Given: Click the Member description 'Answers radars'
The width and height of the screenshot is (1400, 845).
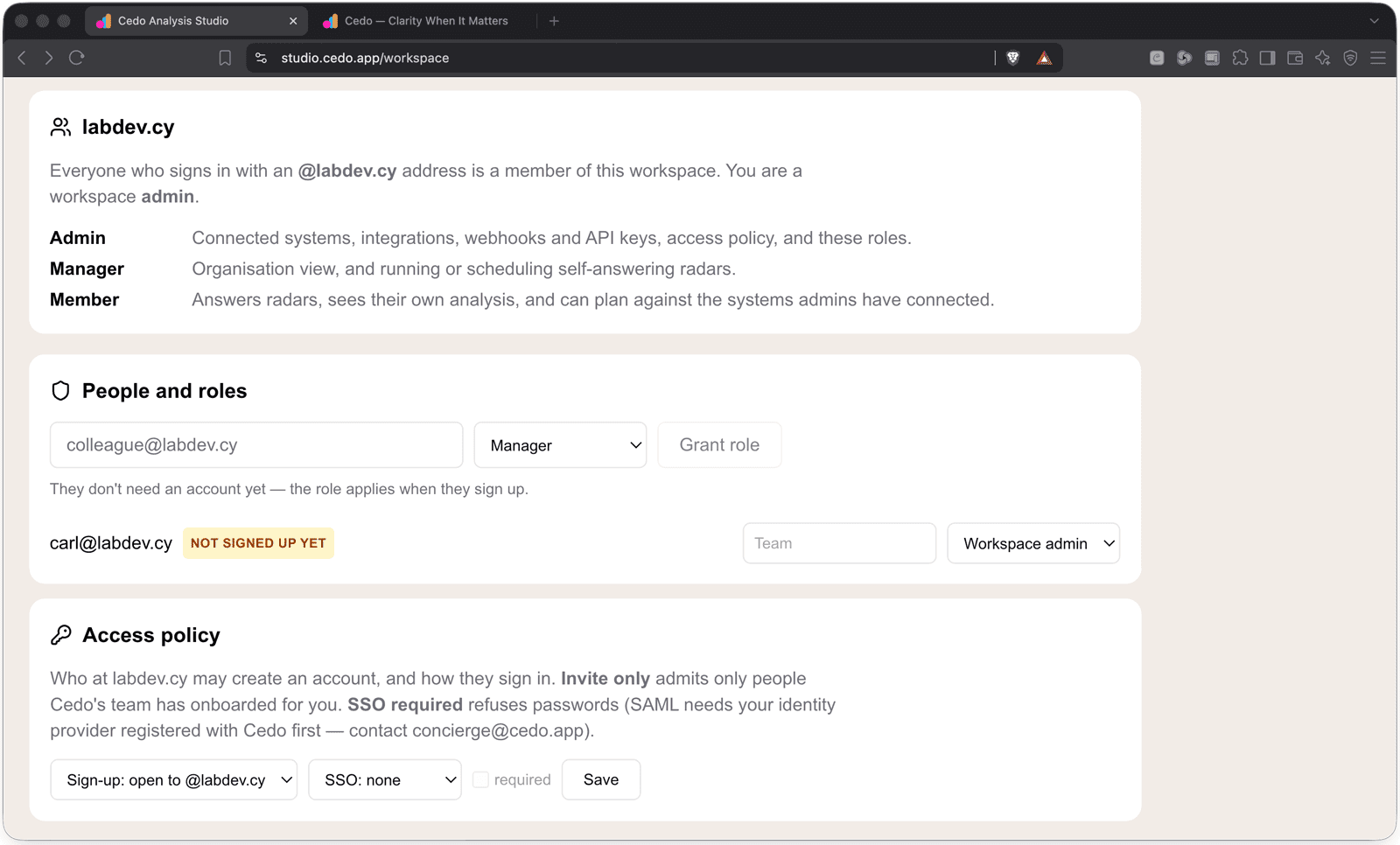Looking at the screenshot, I should point(593,300).
